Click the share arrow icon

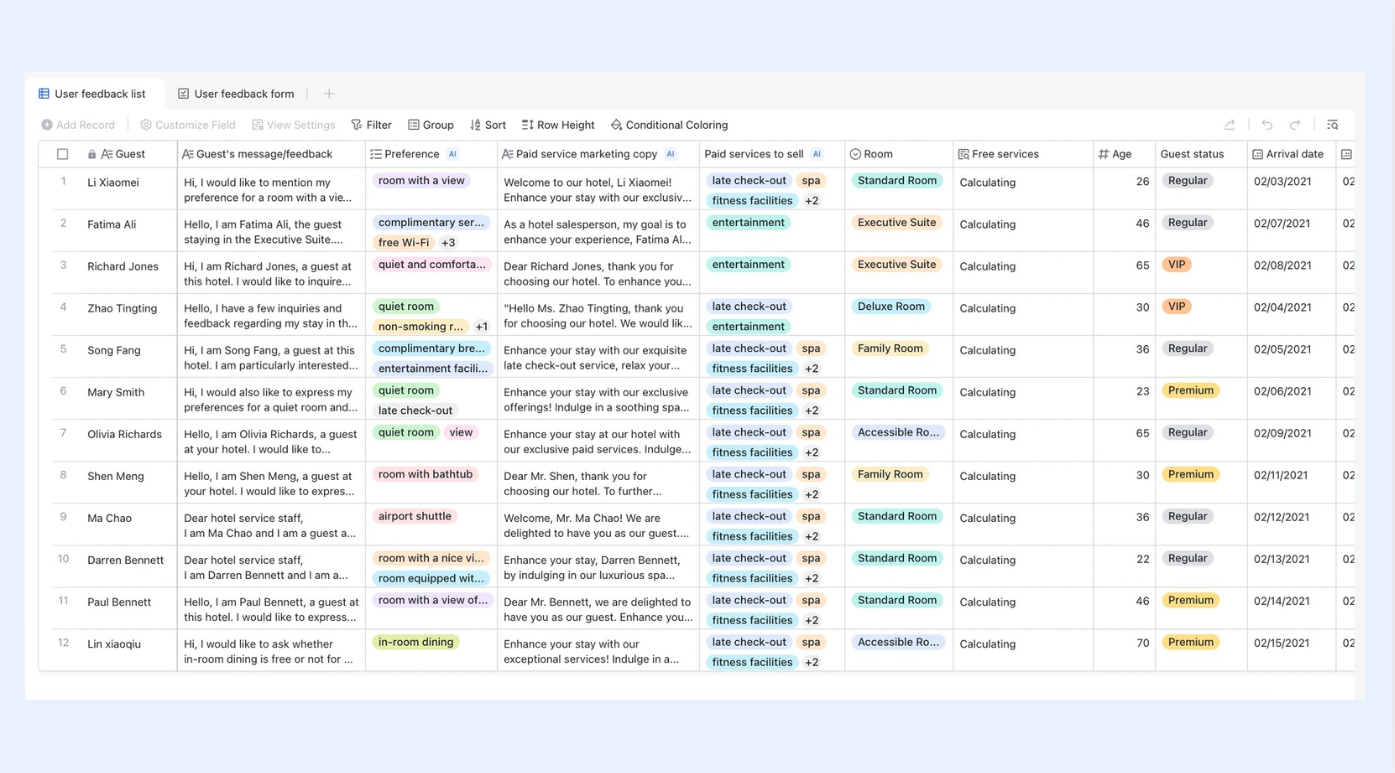pos(1230,125)
